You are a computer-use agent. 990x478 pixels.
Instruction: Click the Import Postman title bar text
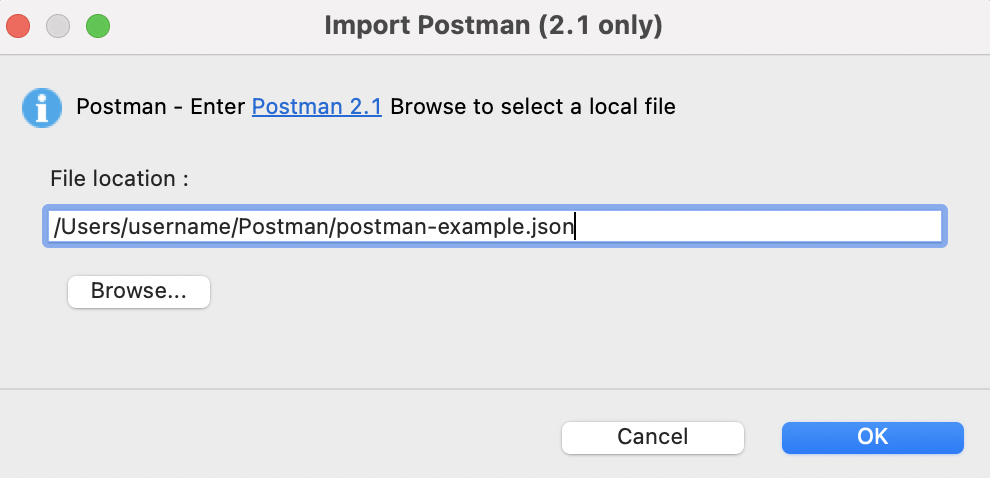pos(493,25)
